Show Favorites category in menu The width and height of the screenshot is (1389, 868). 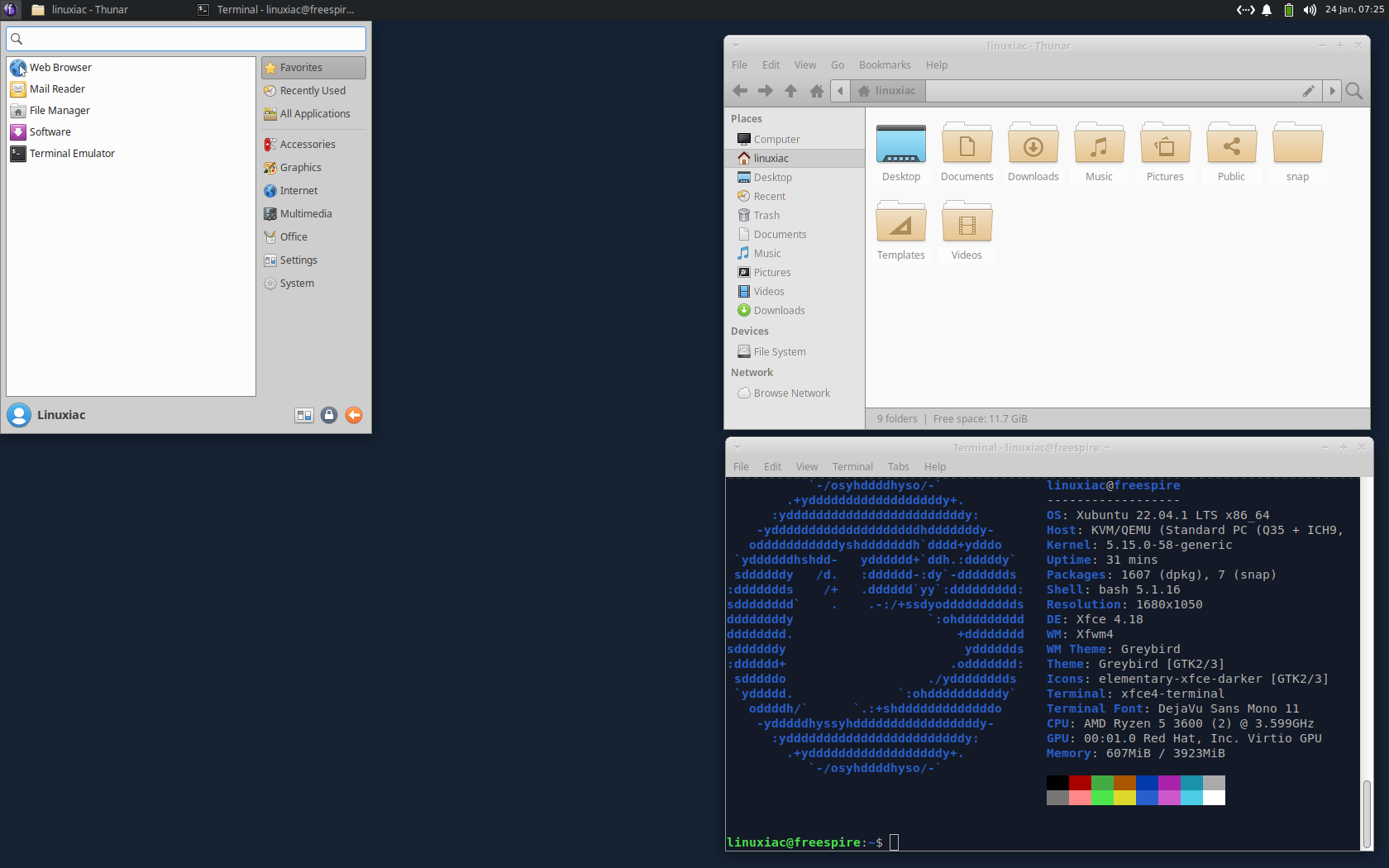point(314,68)
